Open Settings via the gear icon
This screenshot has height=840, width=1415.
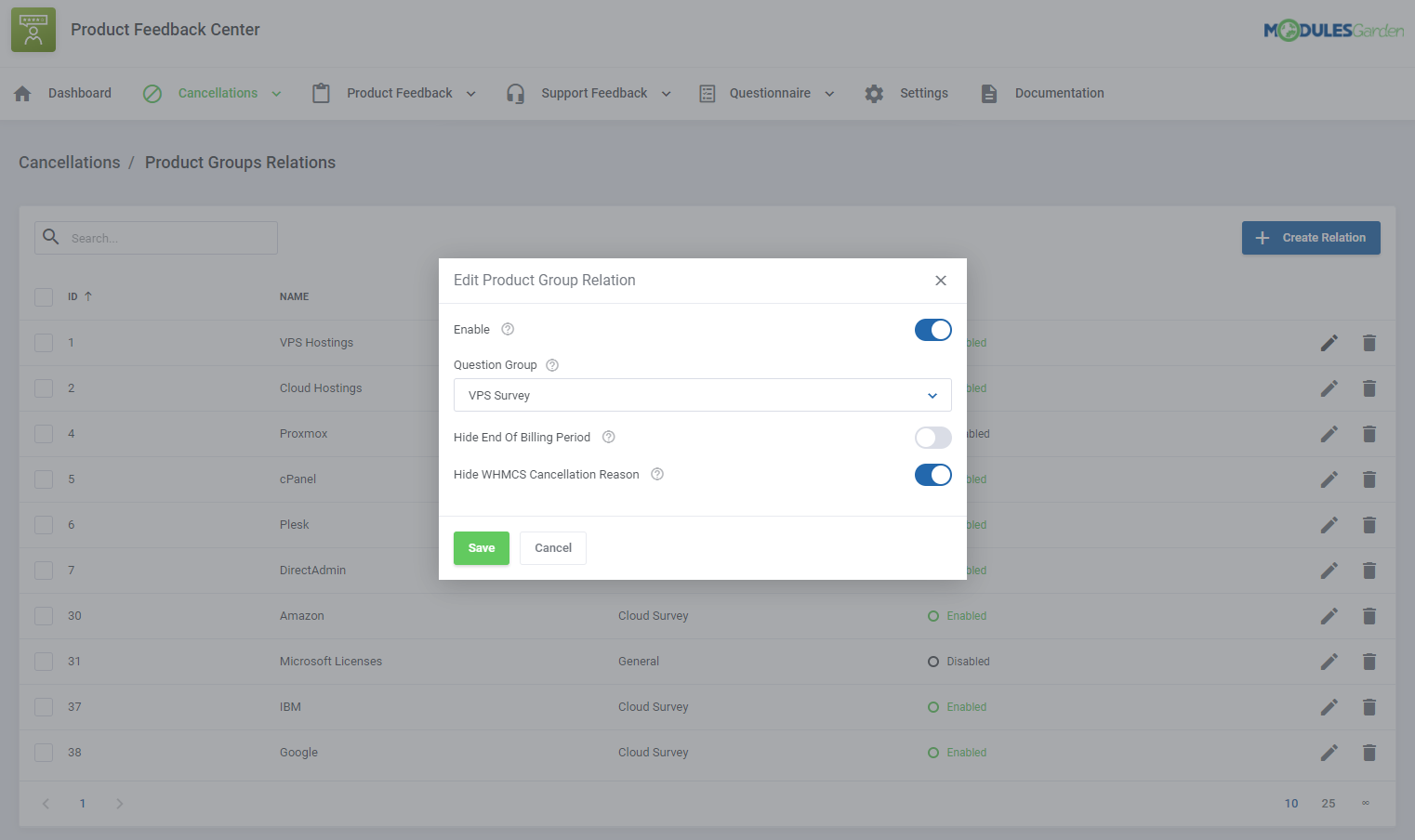pyautogui.click(x=873, y=93)
